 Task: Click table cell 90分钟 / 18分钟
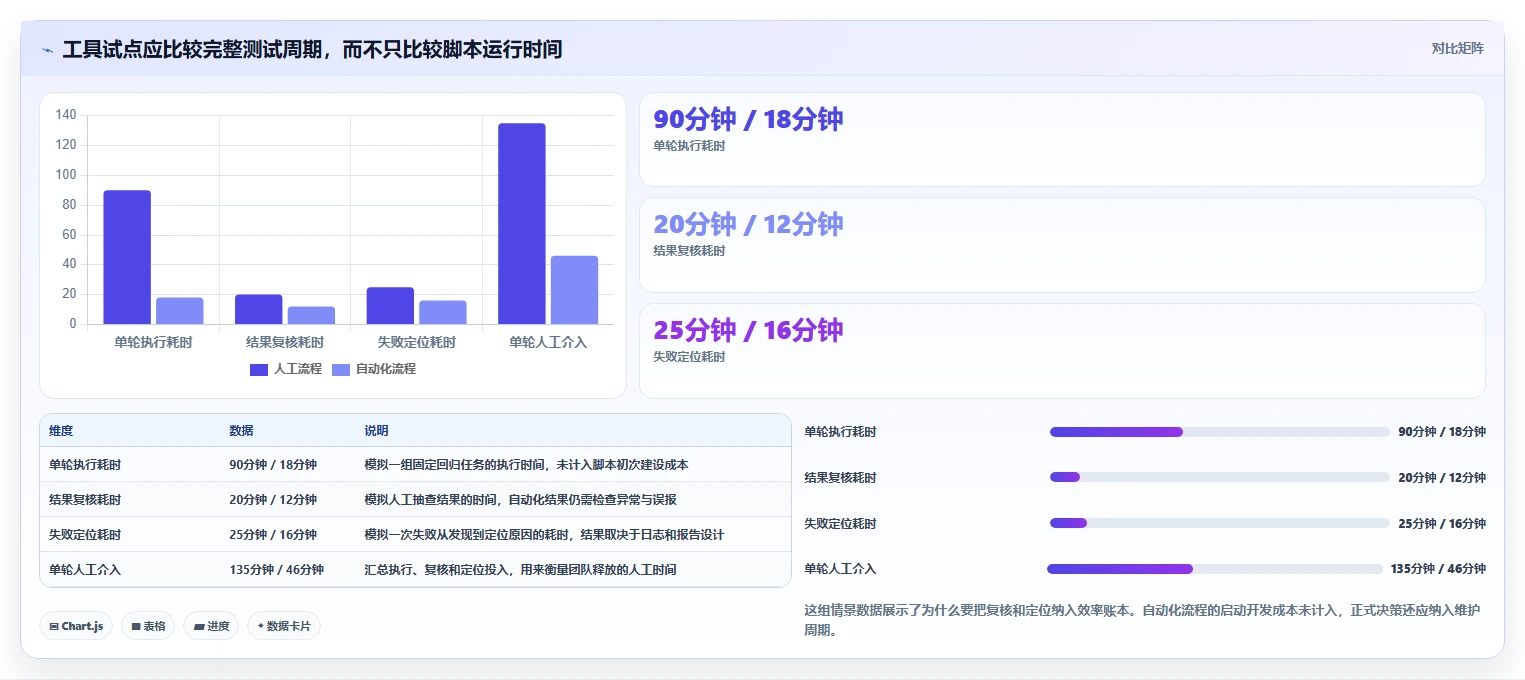click(273, 465)
